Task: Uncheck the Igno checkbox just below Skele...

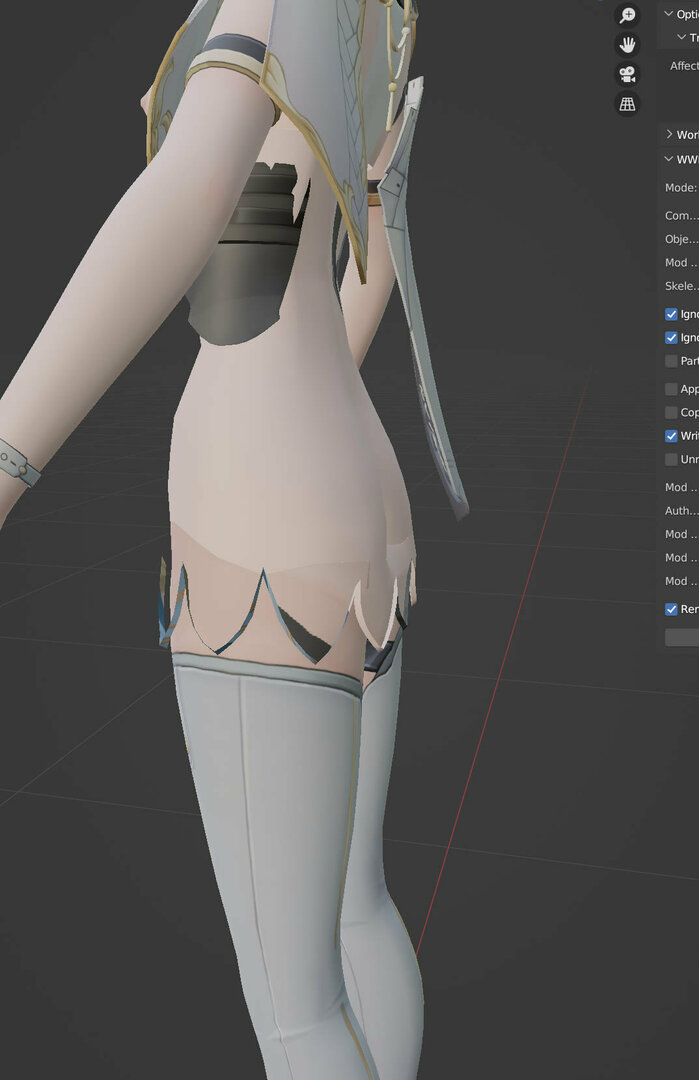Action: coord(671,314)
